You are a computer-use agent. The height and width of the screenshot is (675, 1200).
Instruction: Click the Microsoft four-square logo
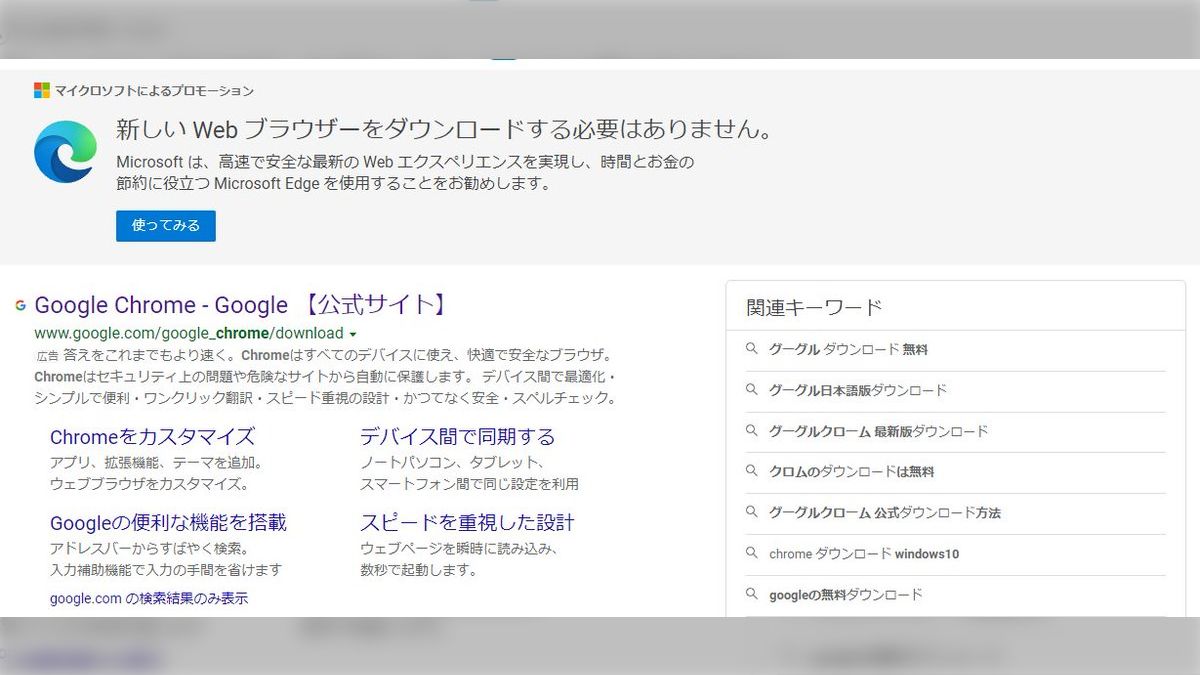click(42, 90)
